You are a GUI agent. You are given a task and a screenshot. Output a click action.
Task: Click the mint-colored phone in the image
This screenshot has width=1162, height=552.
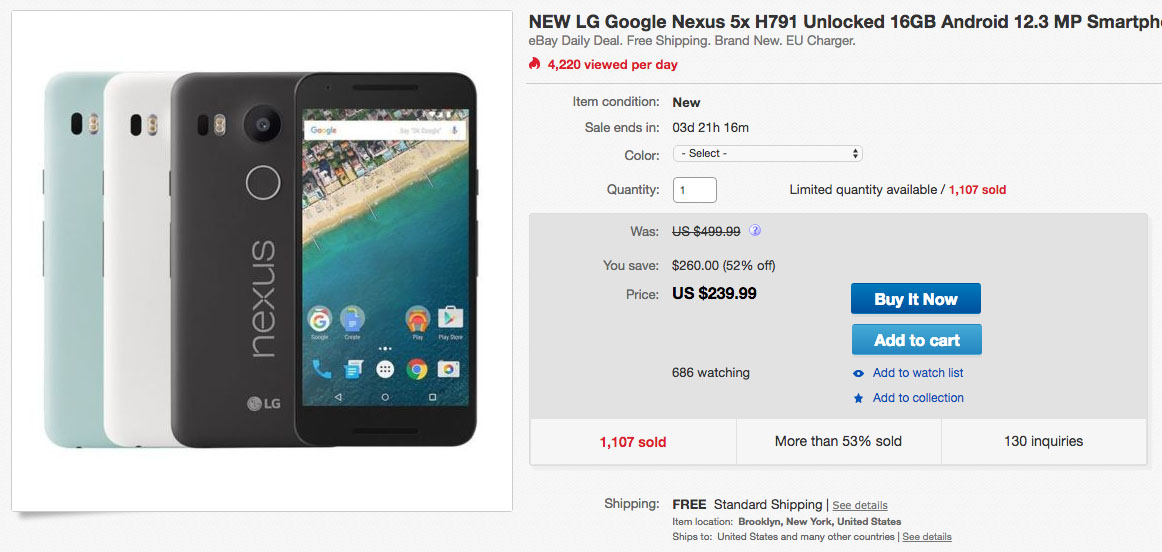[72, 260]
